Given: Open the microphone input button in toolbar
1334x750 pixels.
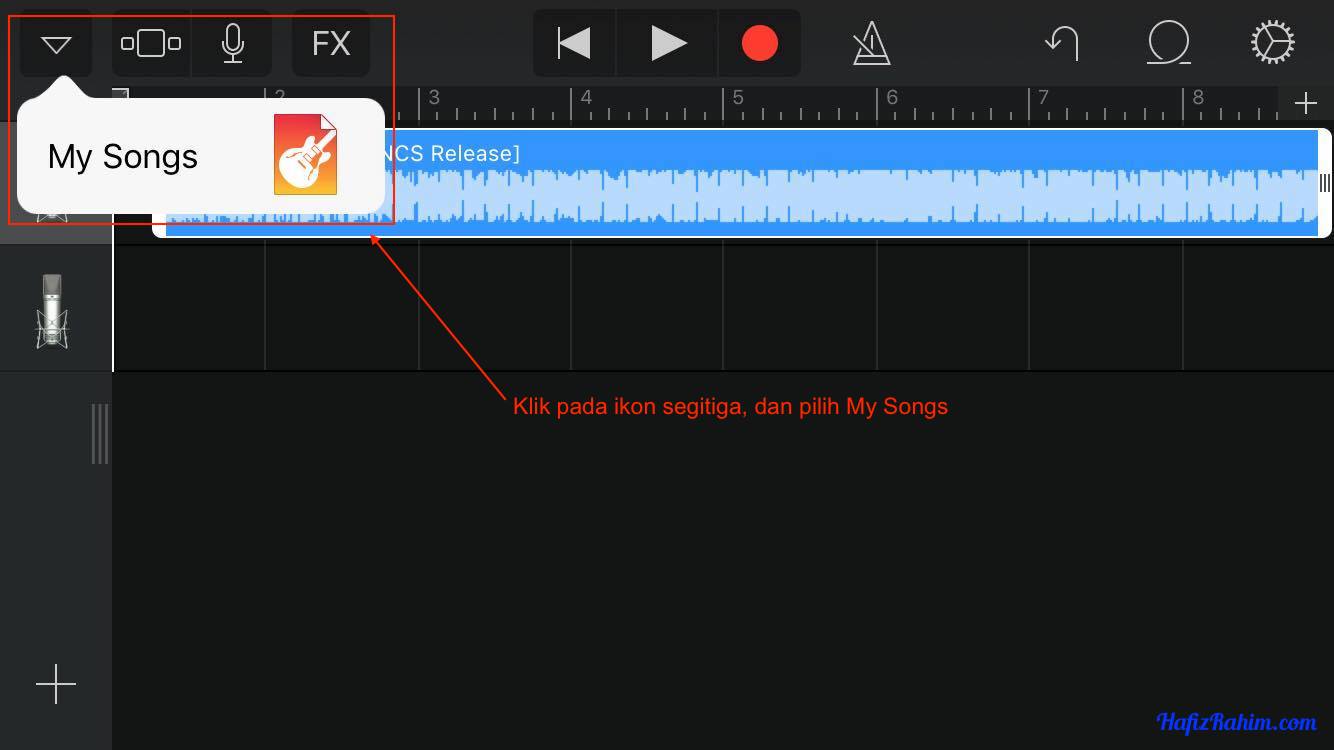Looking at the screenshot, I should coord(232,44).
